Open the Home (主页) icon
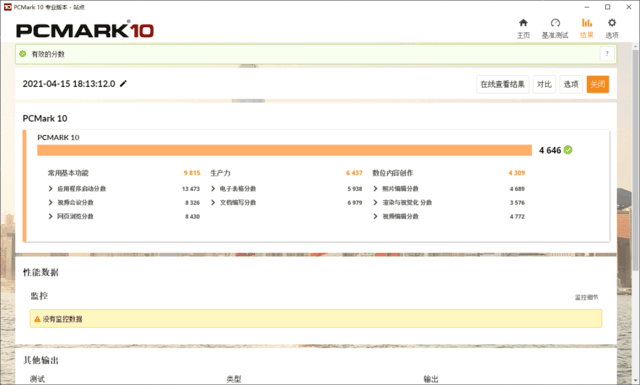The height and width of the screenshot is (385, 640). (523, 23)
